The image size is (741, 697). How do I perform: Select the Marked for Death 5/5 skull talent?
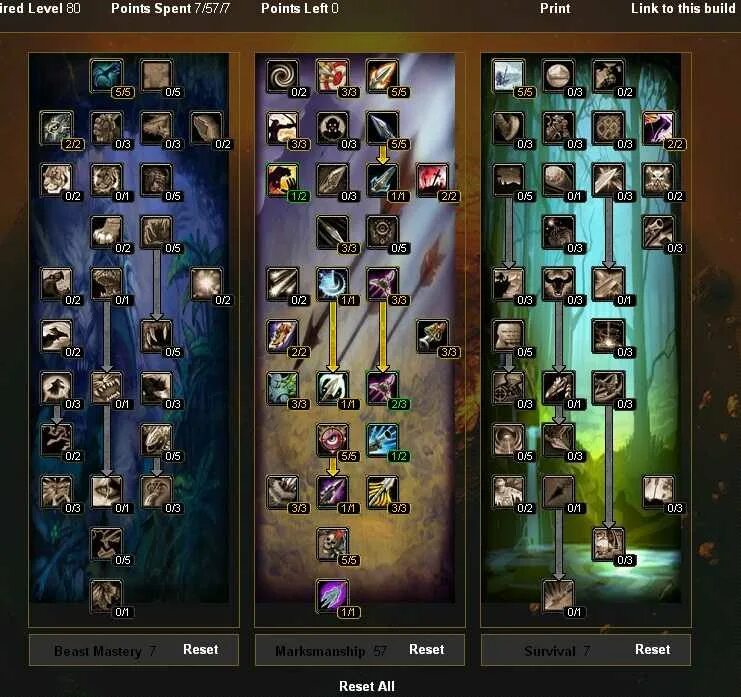tap(332, 543)
